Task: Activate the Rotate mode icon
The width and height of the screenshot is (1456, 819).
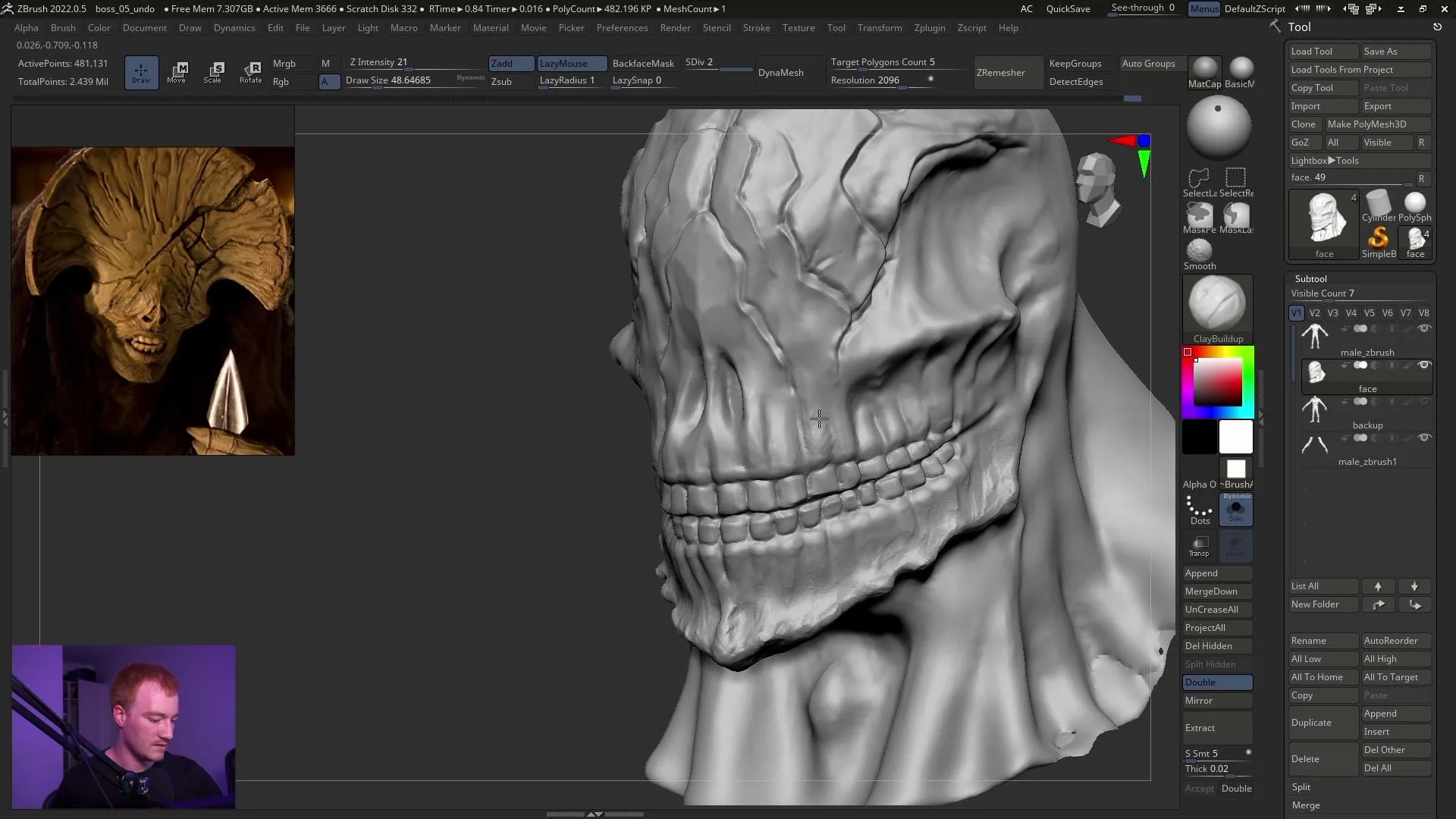Action: pyautogui.click(x=251, y=72)
